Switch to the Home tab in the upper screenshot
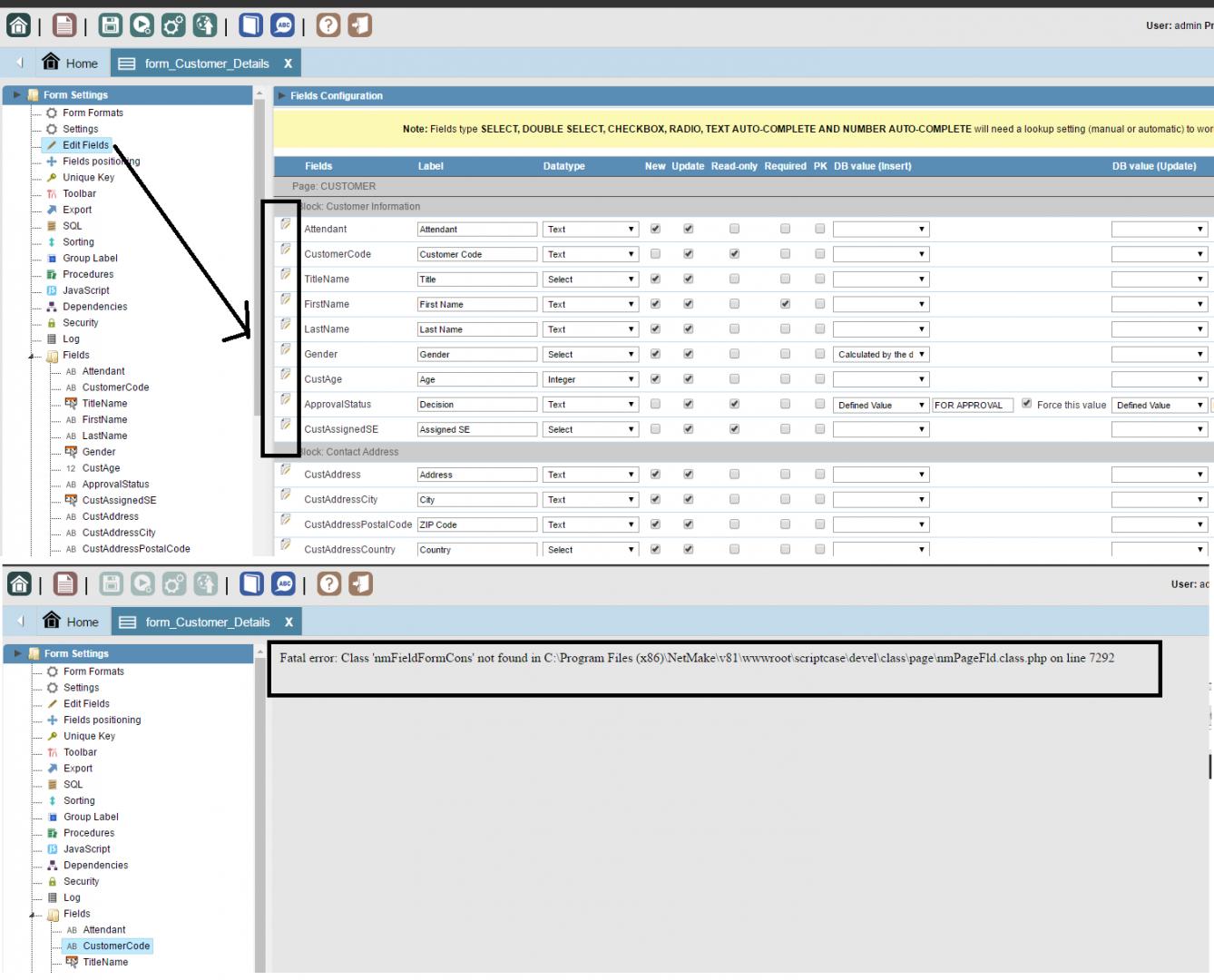 point(70,63)
